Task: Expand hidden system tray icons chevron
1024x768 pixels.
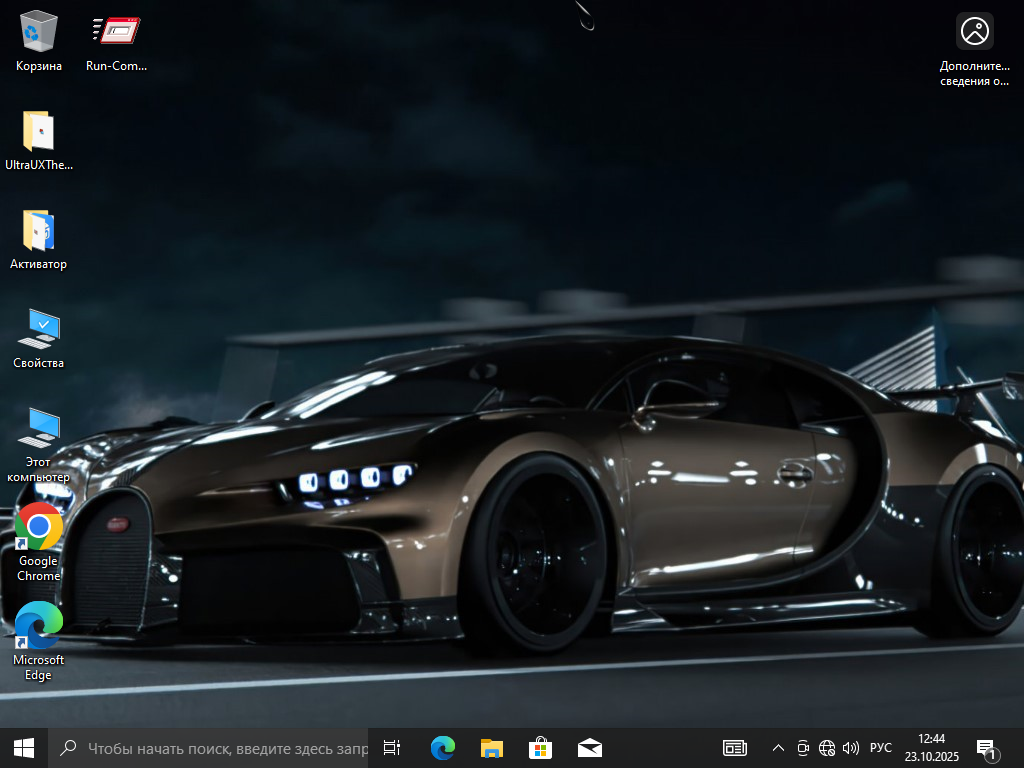Action: pyautogui.click(x=778, y=747)
